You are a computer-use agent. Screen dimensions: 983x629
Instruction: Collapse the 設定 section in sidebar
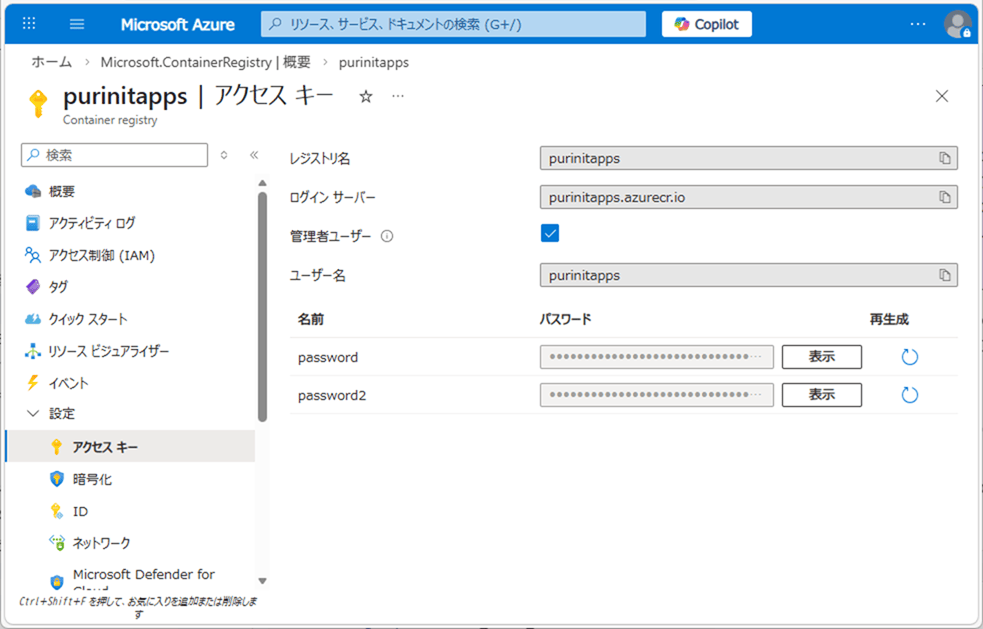tap(33, 414)
